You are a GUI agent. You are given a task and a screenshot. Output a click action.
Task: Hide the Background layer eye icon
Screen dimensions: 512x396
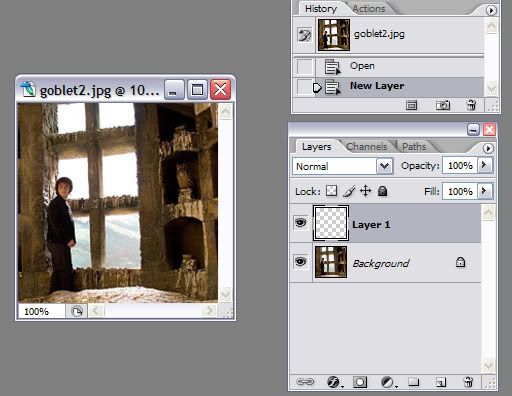[x=301, y=261]
